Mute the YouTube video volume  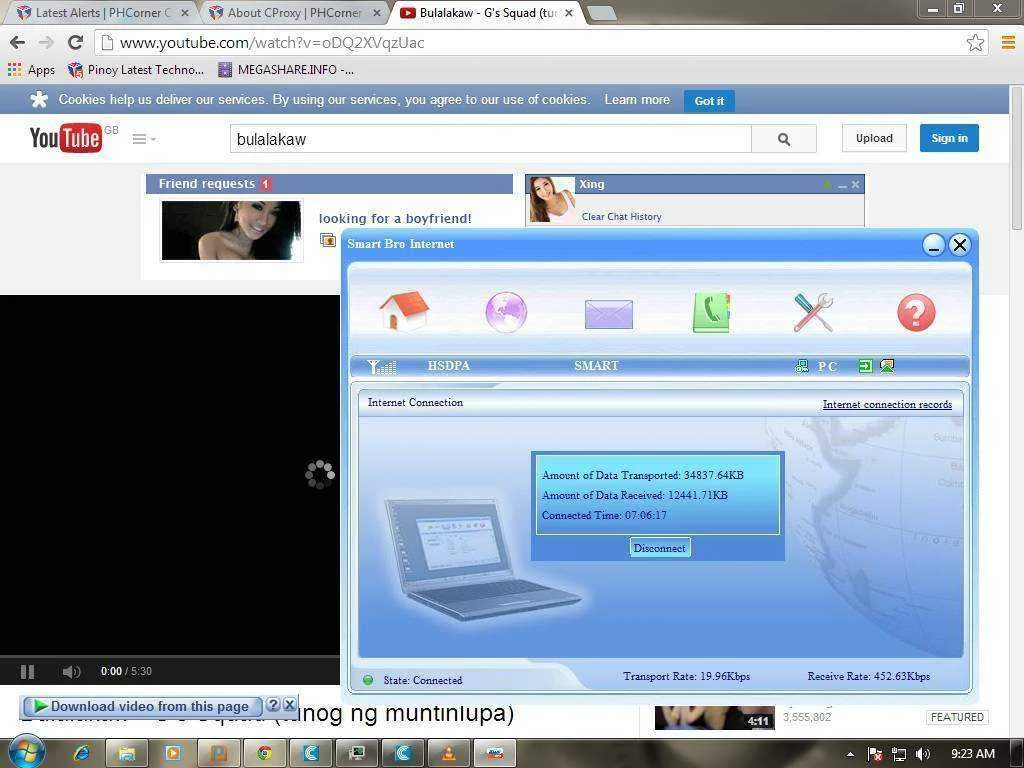pyautogui.click(x=71, y=671)
